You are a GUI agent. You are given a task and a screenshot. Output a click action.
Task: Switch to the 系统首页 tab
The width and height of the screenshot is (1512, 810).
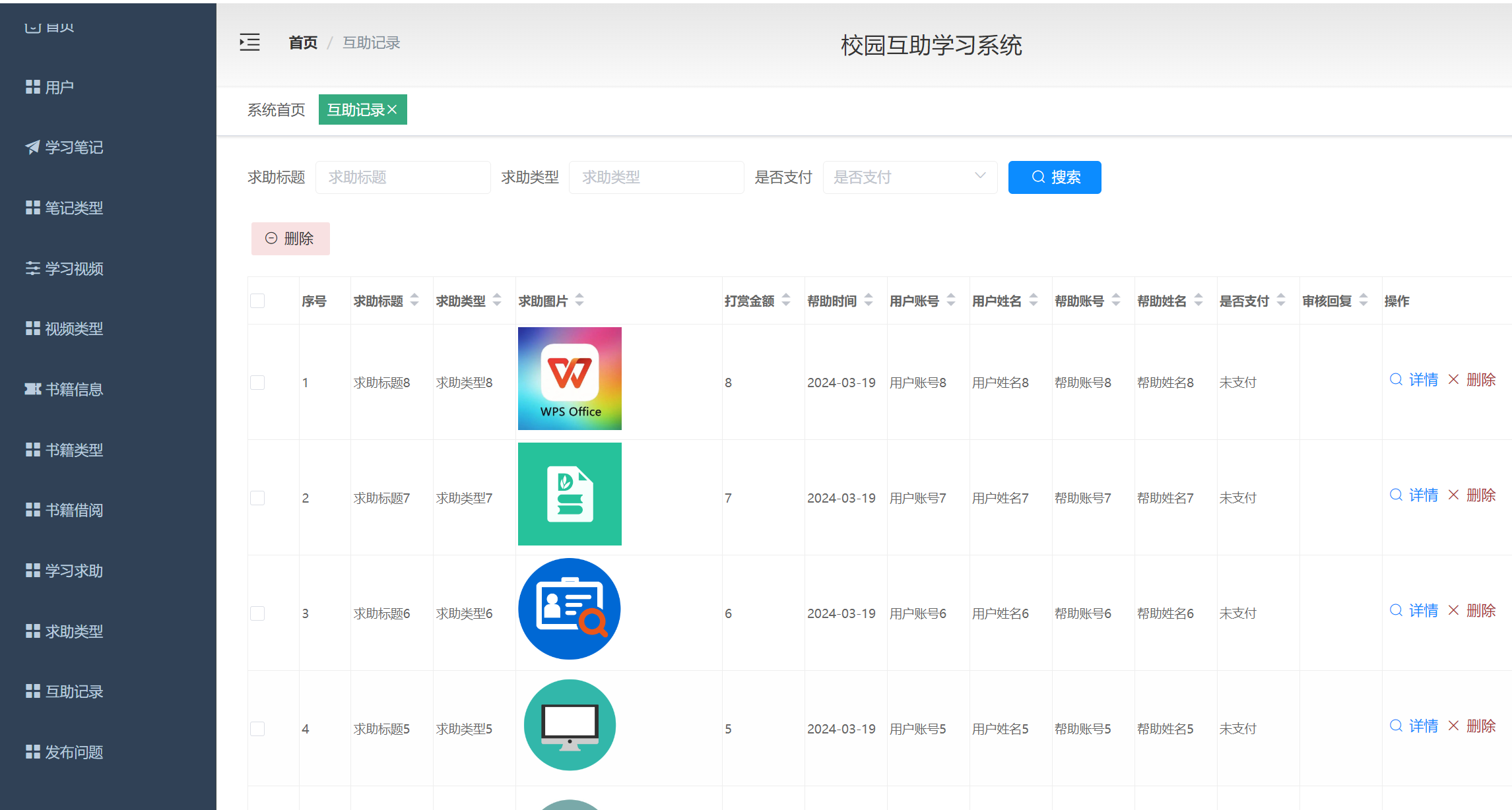click(x=277, y=109)
